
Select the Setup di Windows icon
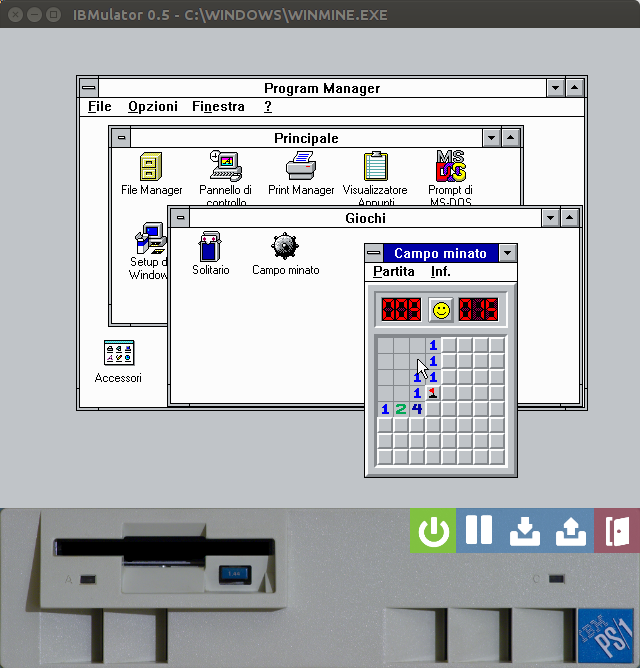tap(151, 238)
